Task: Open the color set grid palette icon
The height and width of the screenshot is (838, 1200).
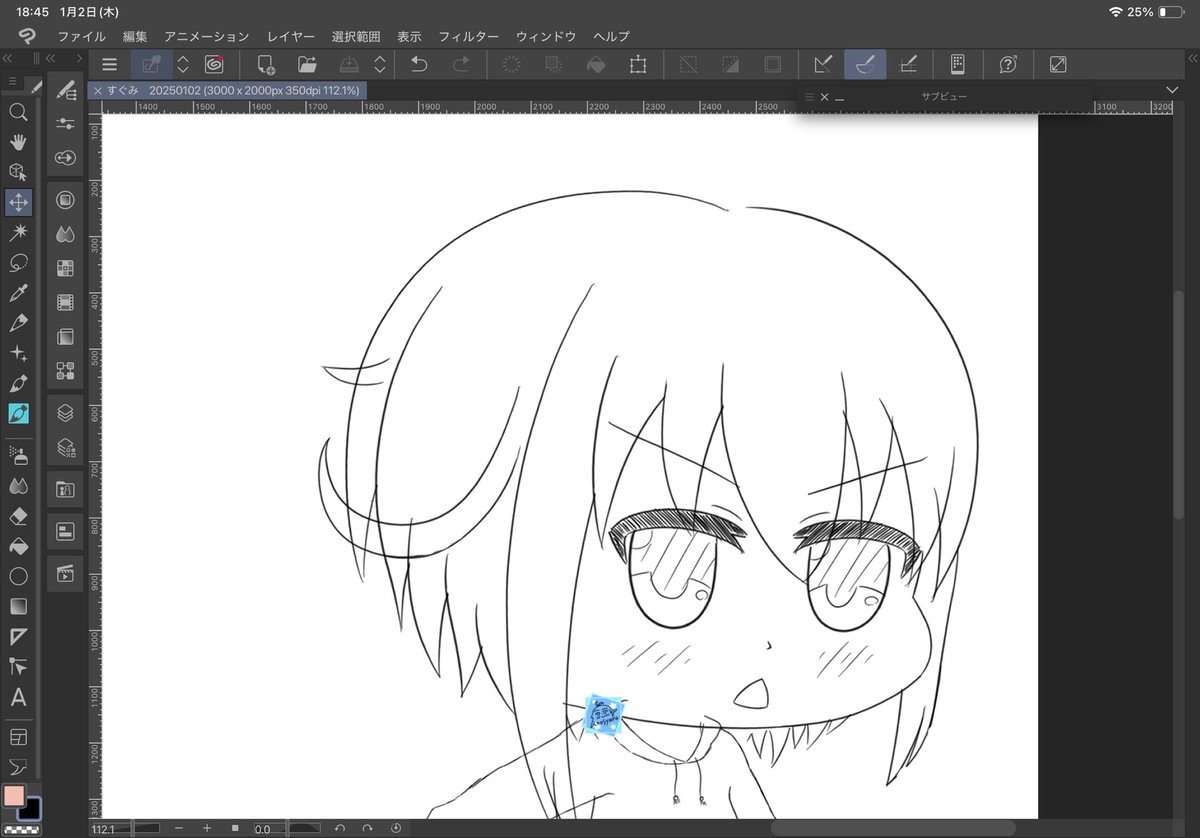Action: click(66, 267)
